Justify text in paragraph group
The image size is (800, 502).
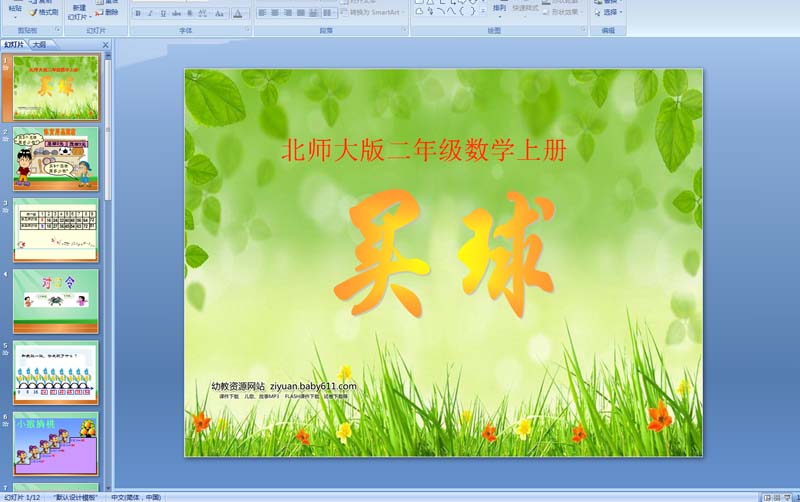[301, 13]
